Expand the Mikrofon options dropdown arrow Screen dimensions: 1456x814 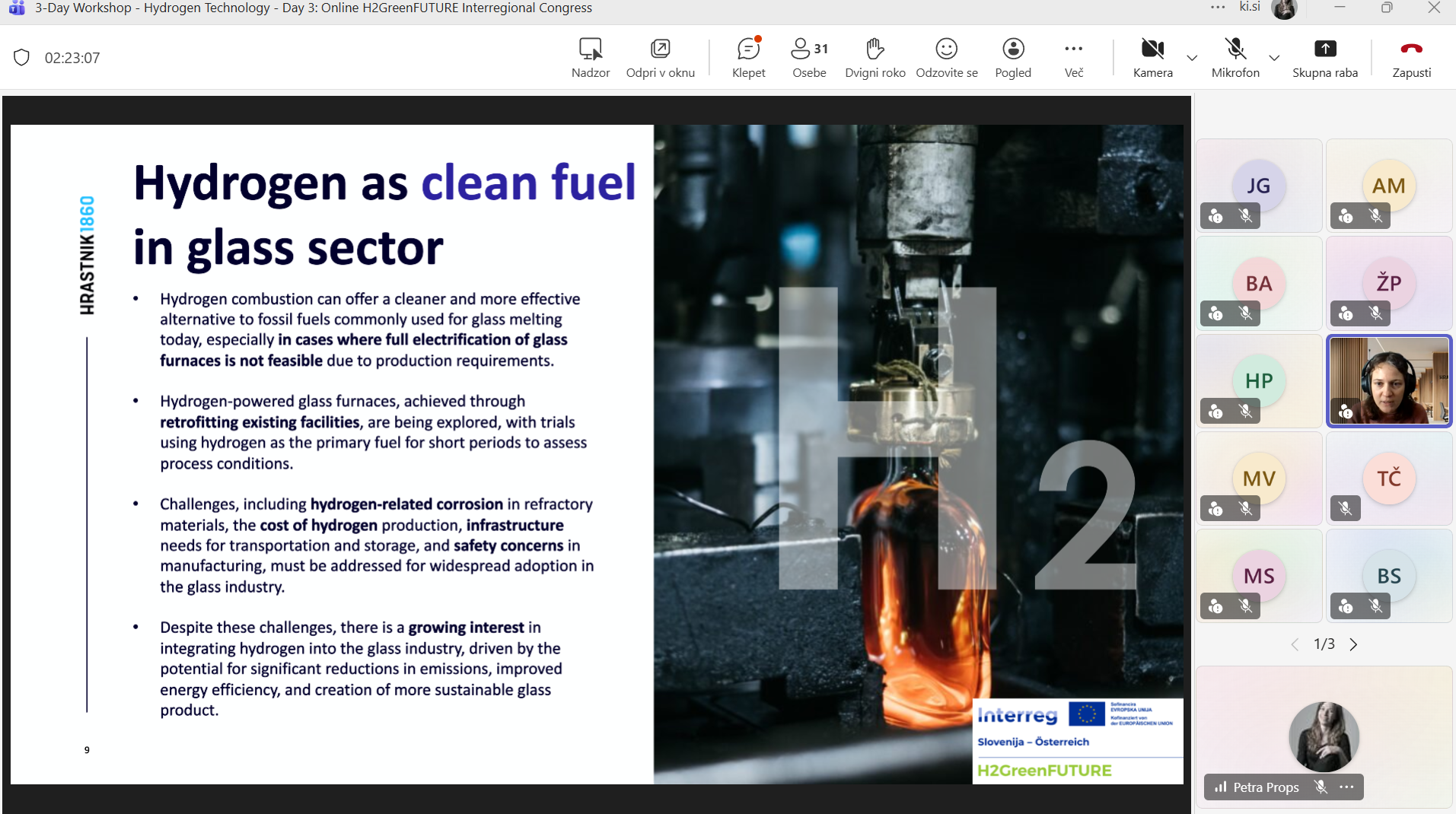tap(1274, 58)
